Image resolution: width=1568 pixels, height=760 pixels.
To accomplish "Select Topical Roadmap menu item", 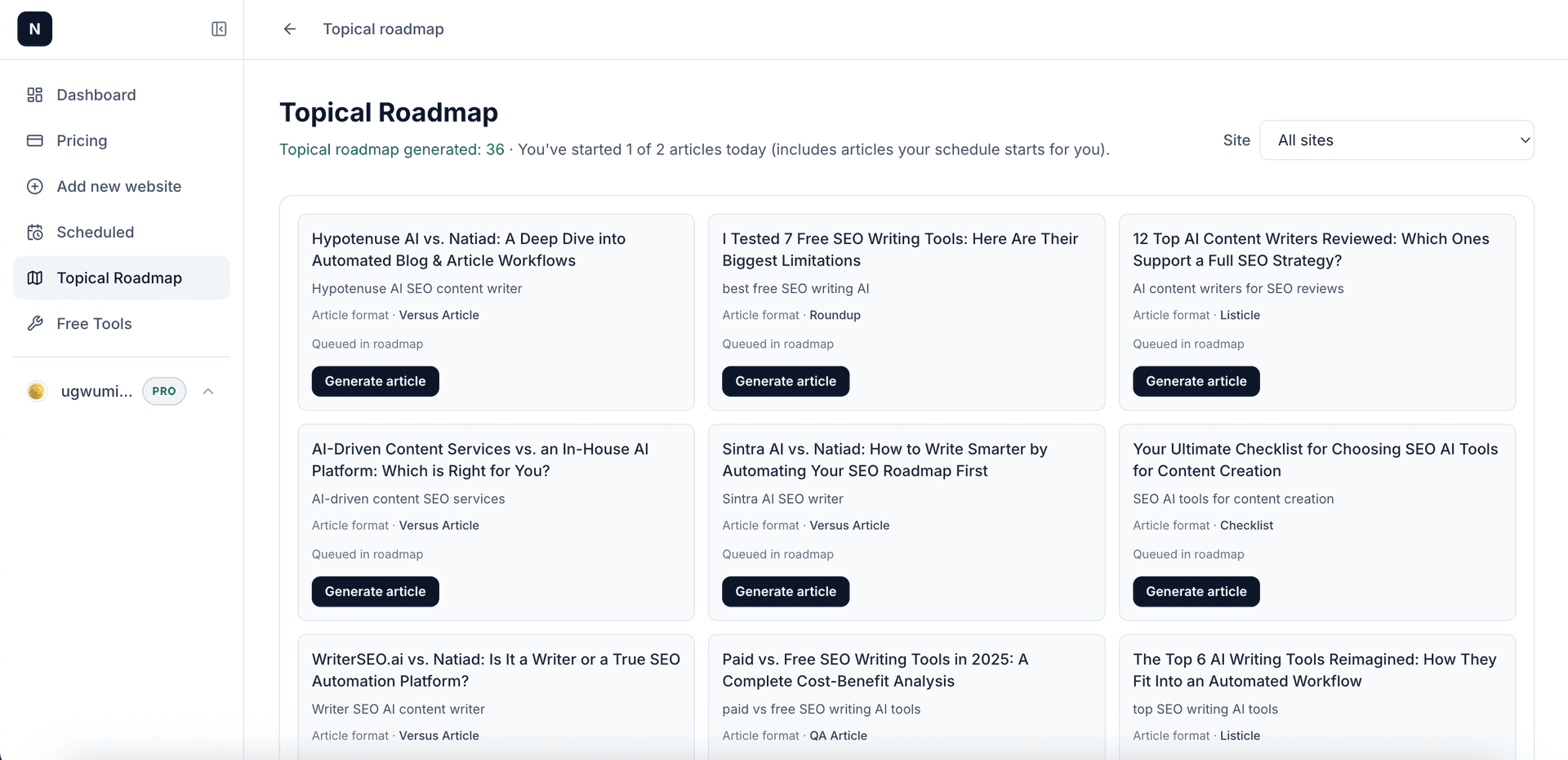I will pos(122,278).
